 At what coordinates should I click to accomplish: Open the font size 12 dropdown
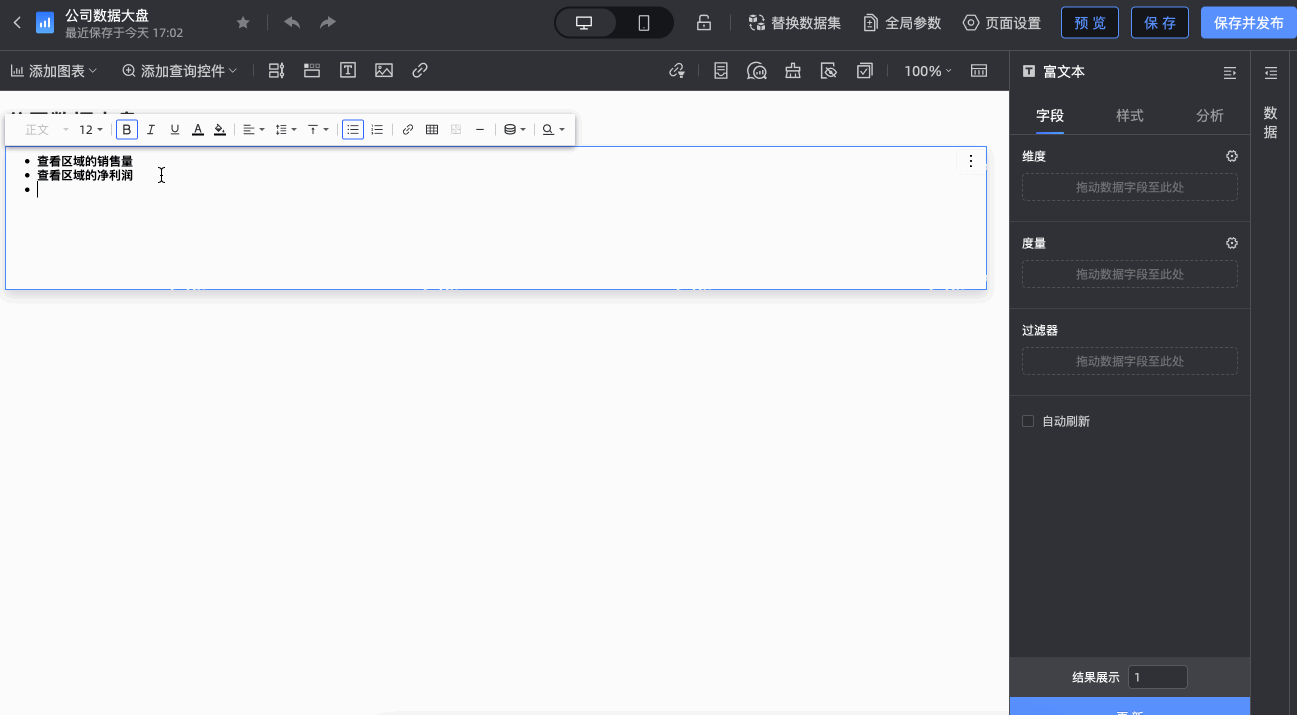point(91,130)
